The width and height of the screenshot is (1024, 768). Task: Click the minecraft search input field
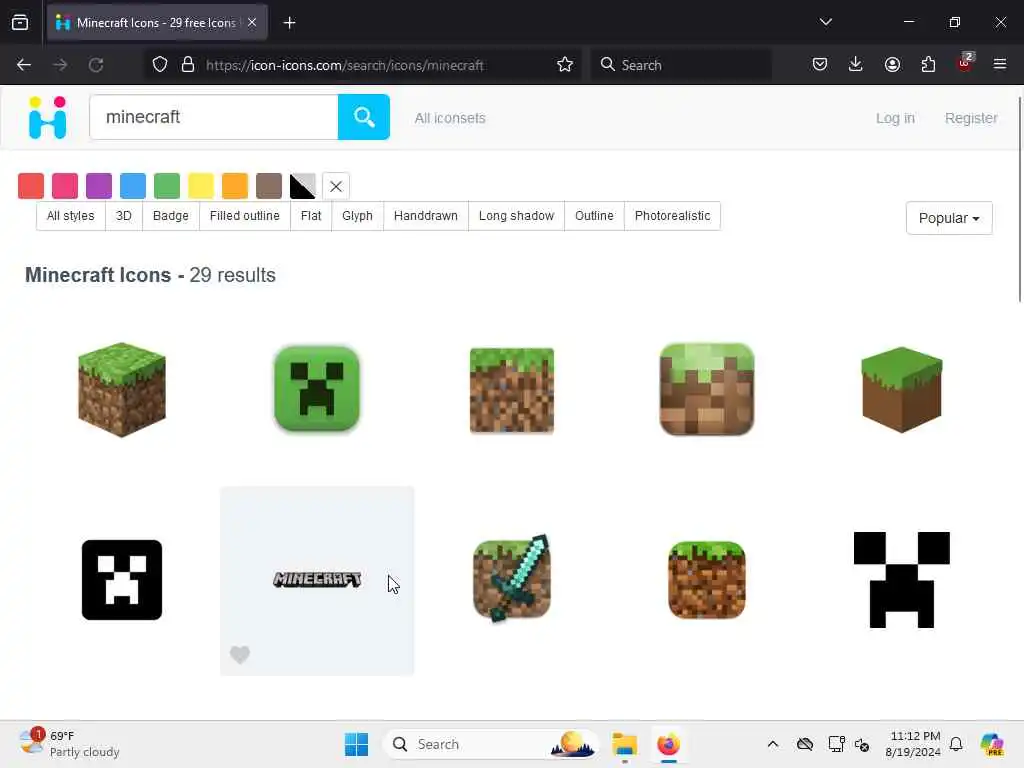pyautogui.click(x=214, y=117)
